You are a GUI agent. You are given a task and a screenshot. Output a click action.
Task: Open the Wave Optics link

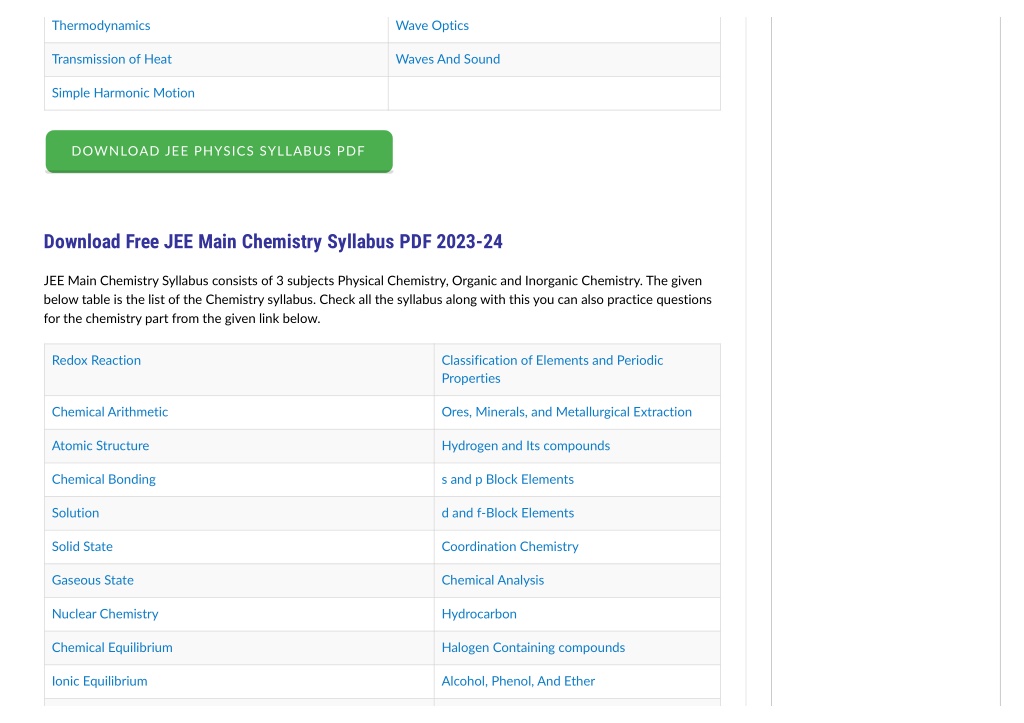pos(432,25)
